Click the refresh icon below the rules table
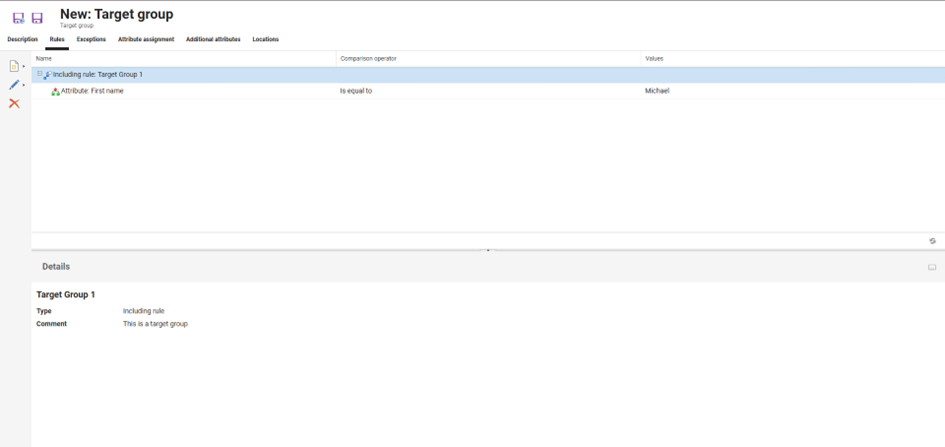The height and width of the screenshot is (447, 945). pyautogui.click(x=932, y=241)
